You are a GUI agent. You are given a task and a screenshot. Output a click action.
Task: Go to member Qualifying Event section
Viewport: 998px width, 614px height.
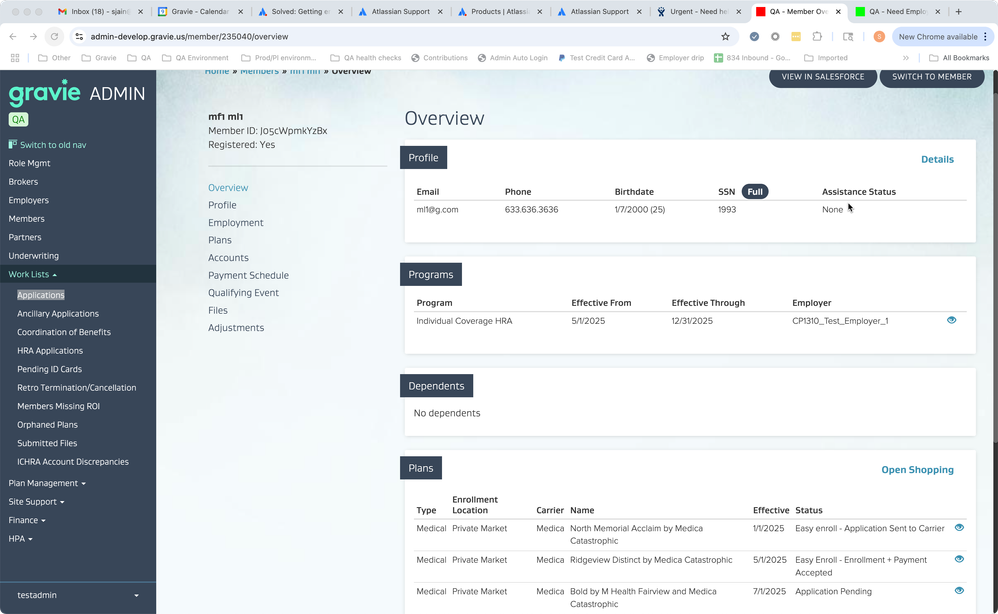(x=243, y=293)
